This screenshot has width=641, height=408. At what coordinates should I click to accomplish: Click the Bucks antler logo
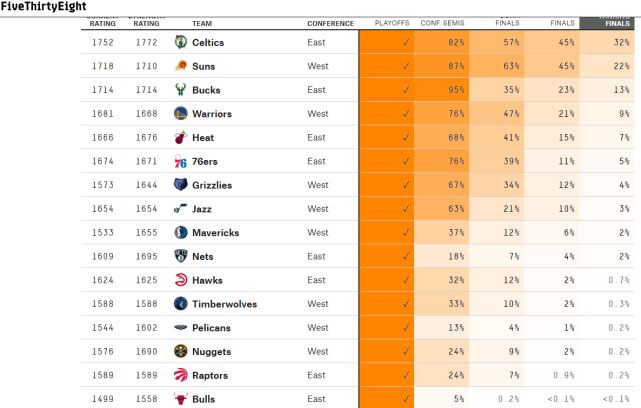(x=181, y=90)
